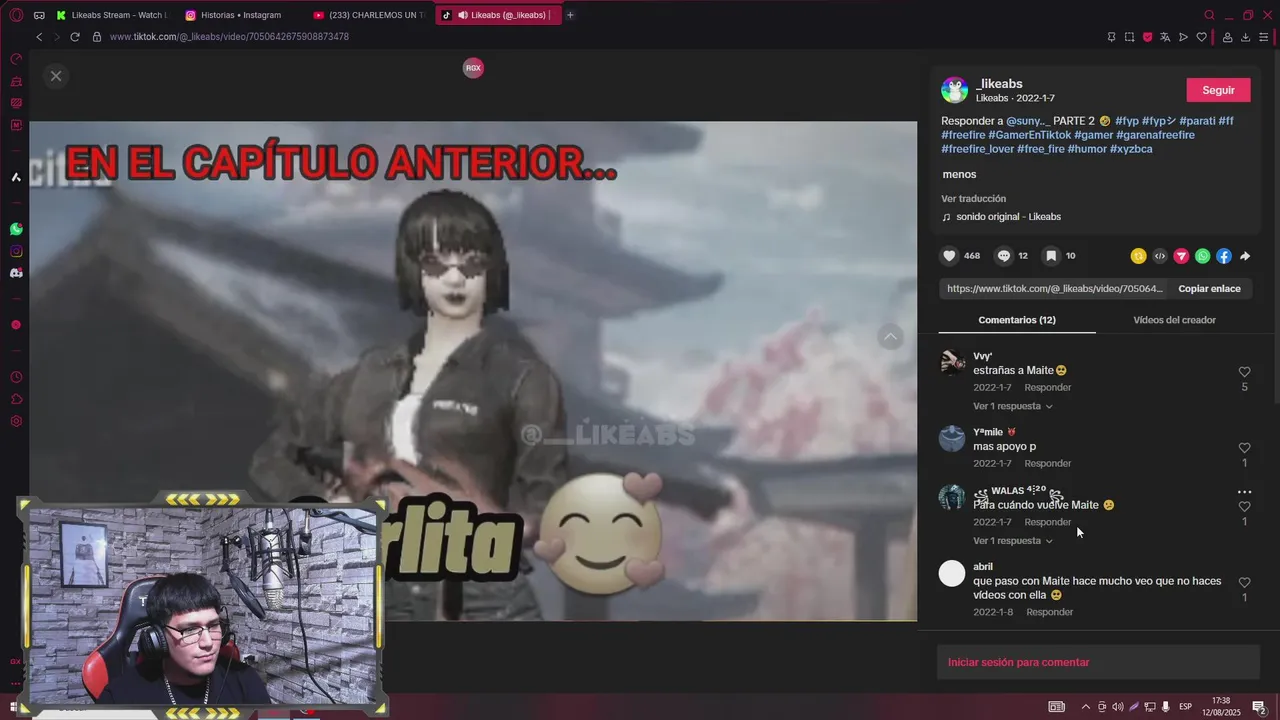Close the TikTok video viewer with X
This screenshot has height=720, width=1280.
pyautogui.click(x=56, y=76)
